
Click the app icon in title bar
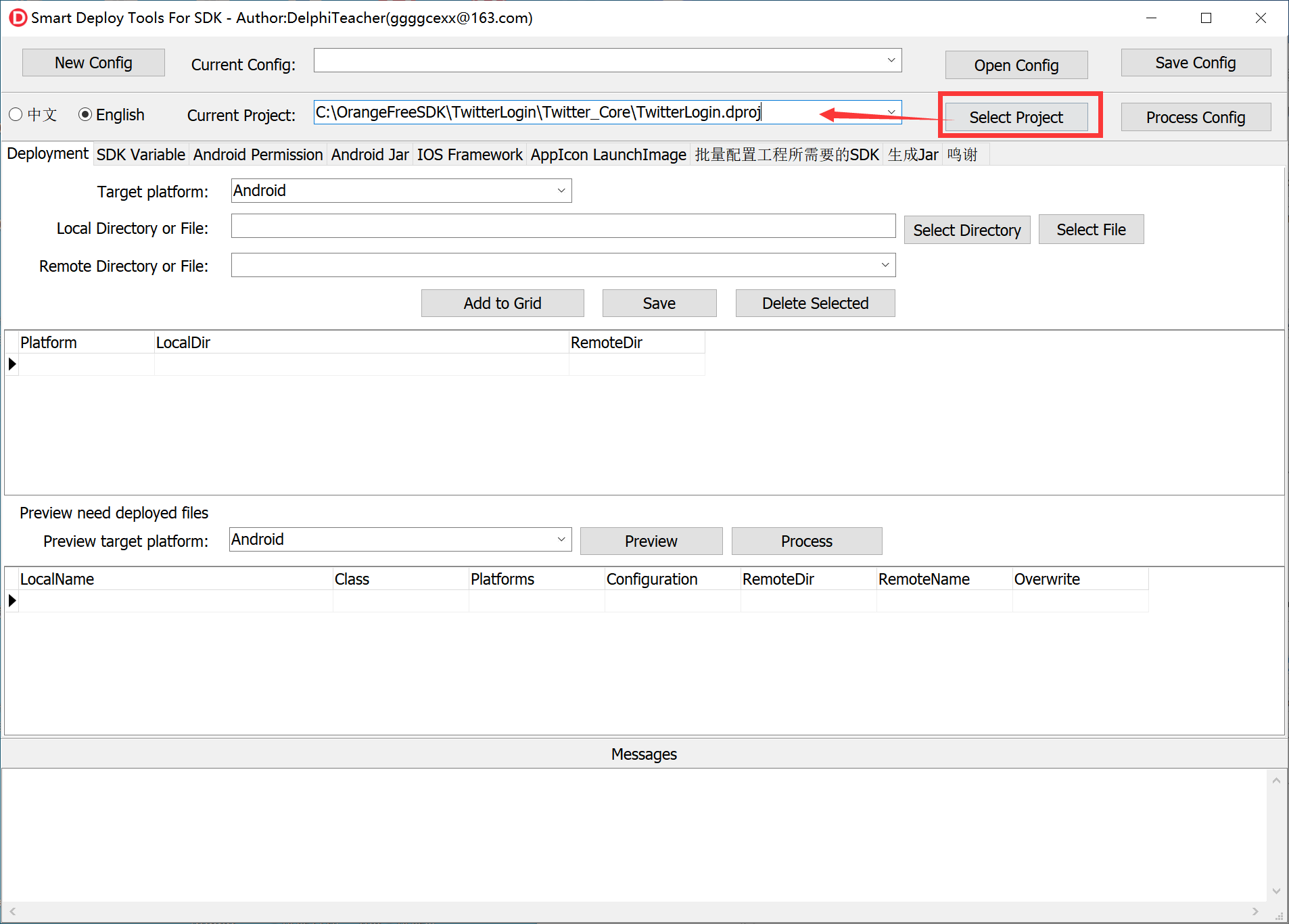coord(18,18)
